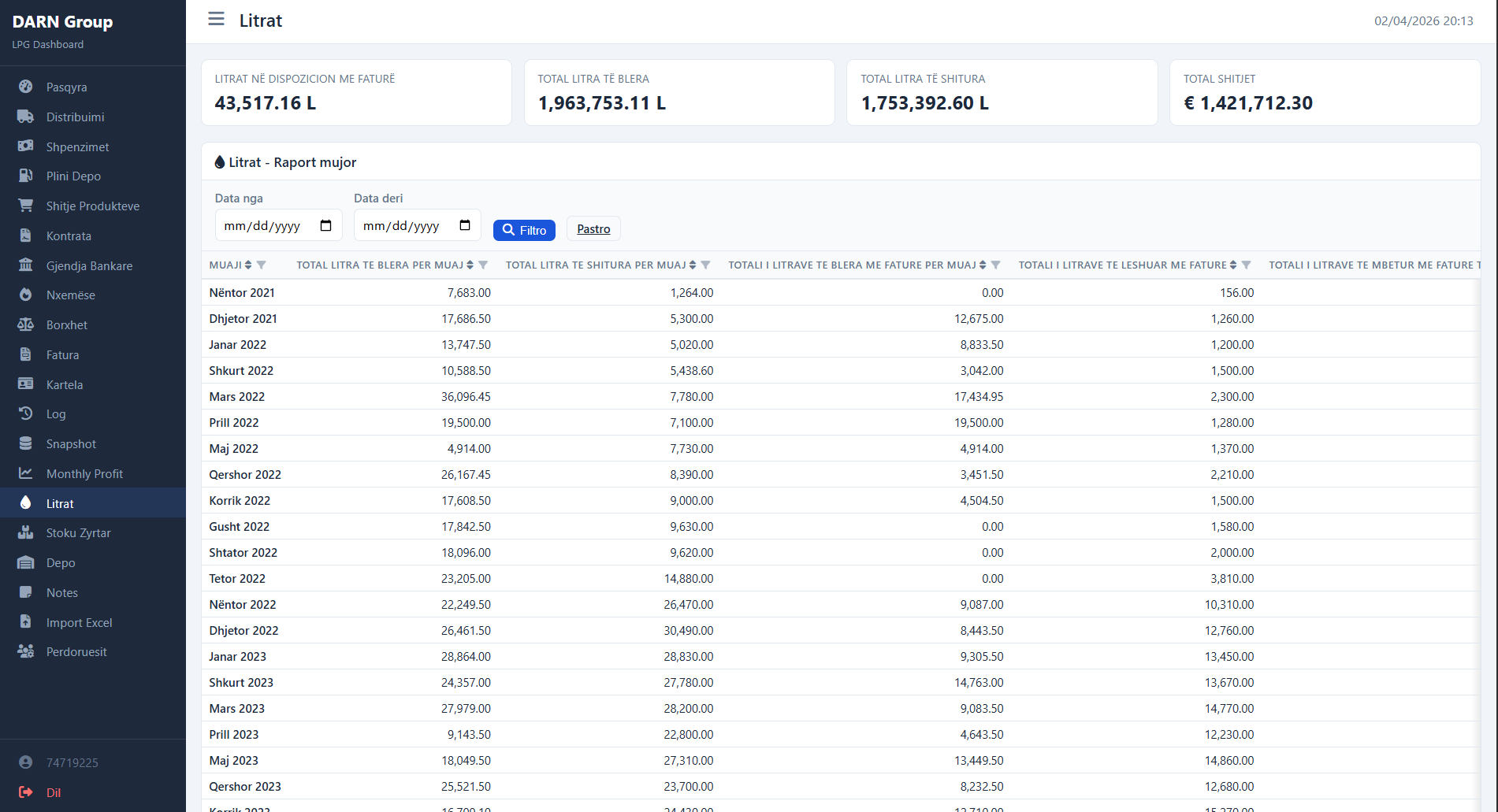This screenshot has width=1498, height=812.
Task: Click the hamburger menu icon
Action: click(216, 20)
